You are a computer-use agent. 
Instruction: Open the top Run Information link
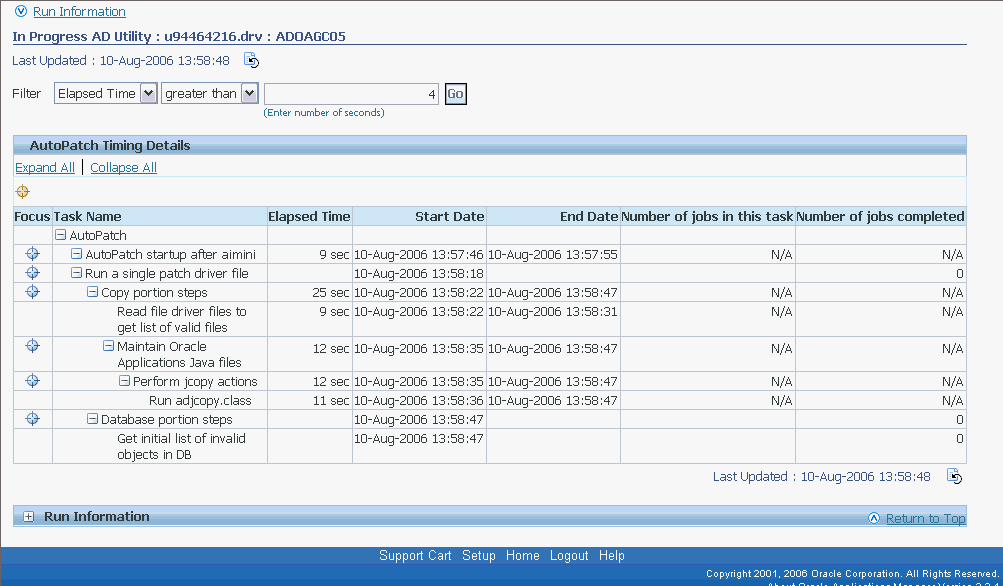click(79, 12)
